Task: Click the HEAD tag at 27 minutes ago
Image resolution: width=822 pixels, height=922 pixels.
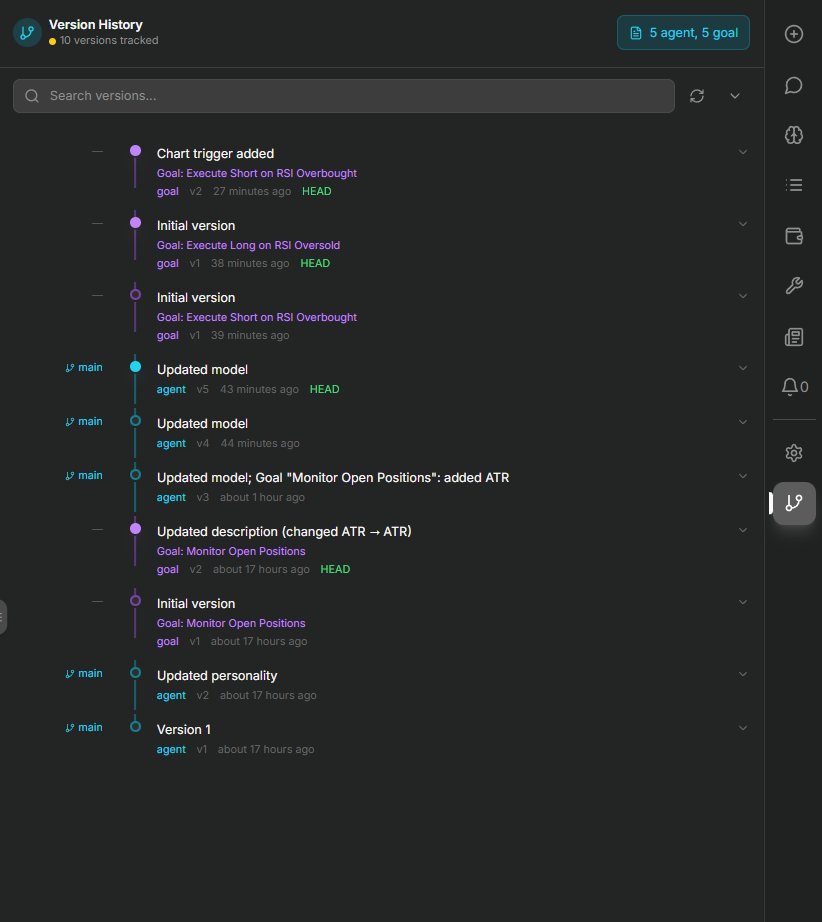Action: click(x=316, y=191)
